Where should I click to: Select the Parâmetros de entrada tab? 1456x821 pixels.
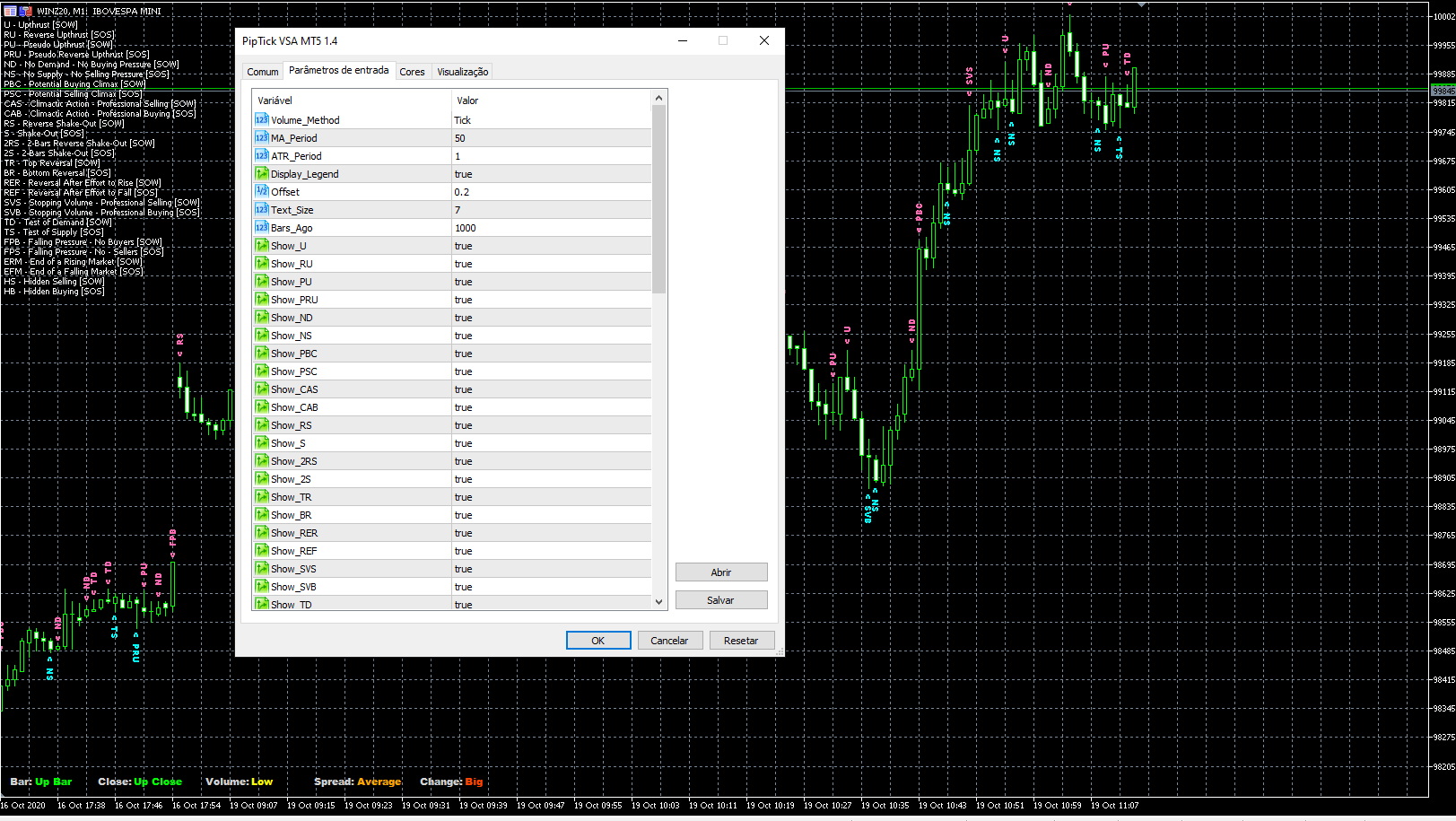pyautogui.click(x=339, y=70)
